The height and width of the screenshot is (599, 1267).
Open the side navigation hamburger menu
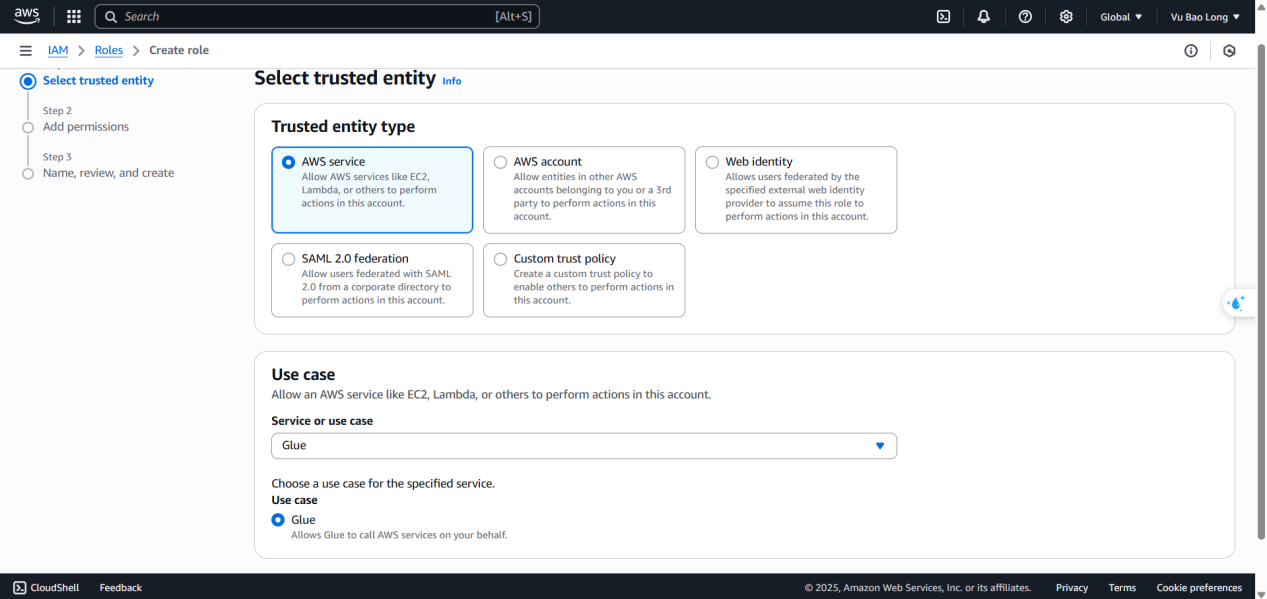tap(26, 50)
